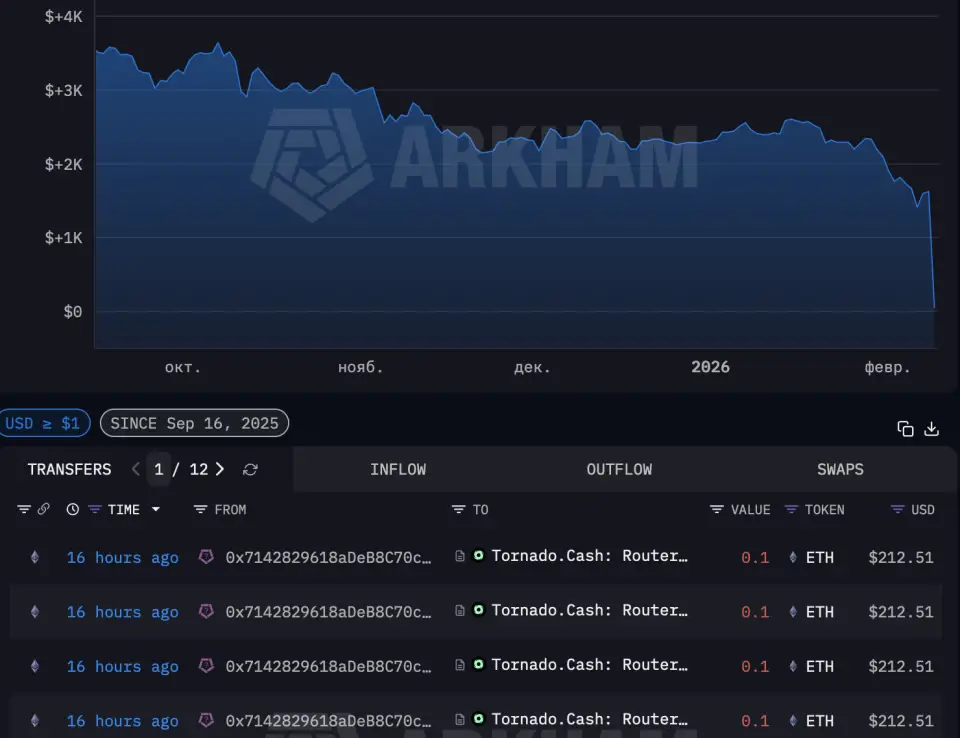Open the SWAPS tab

(840, 469)
